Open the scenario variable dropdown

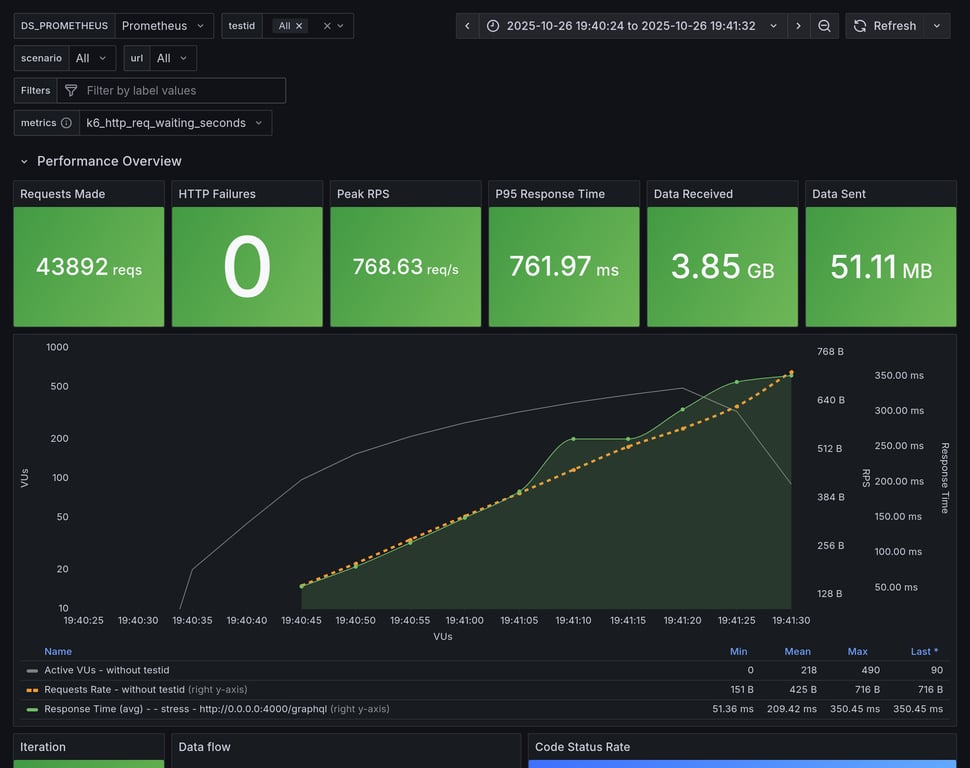tap(92, 58)
